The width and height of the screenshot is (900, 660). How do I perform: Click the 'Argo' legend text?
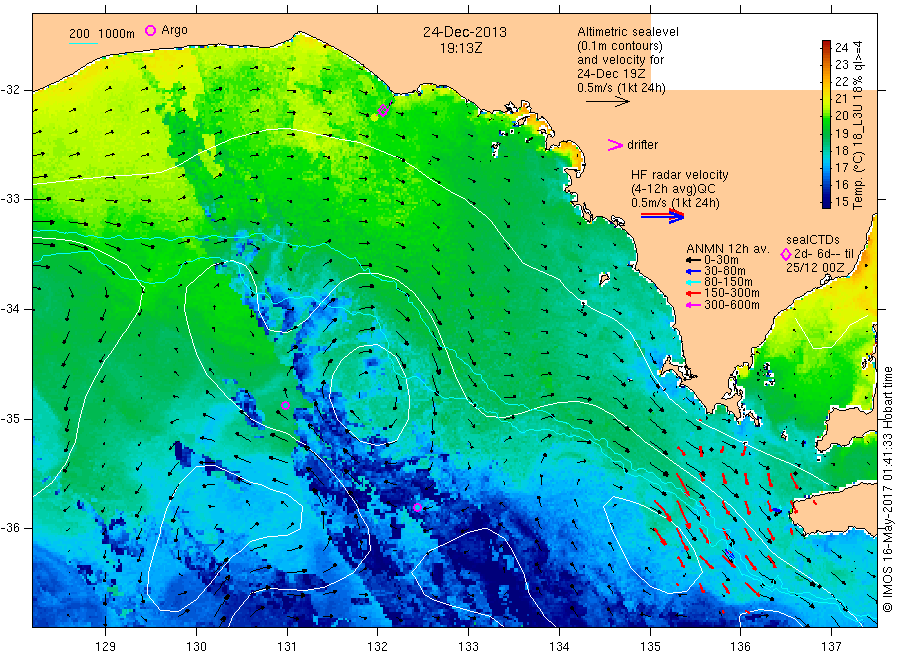[x=174, y=30]
